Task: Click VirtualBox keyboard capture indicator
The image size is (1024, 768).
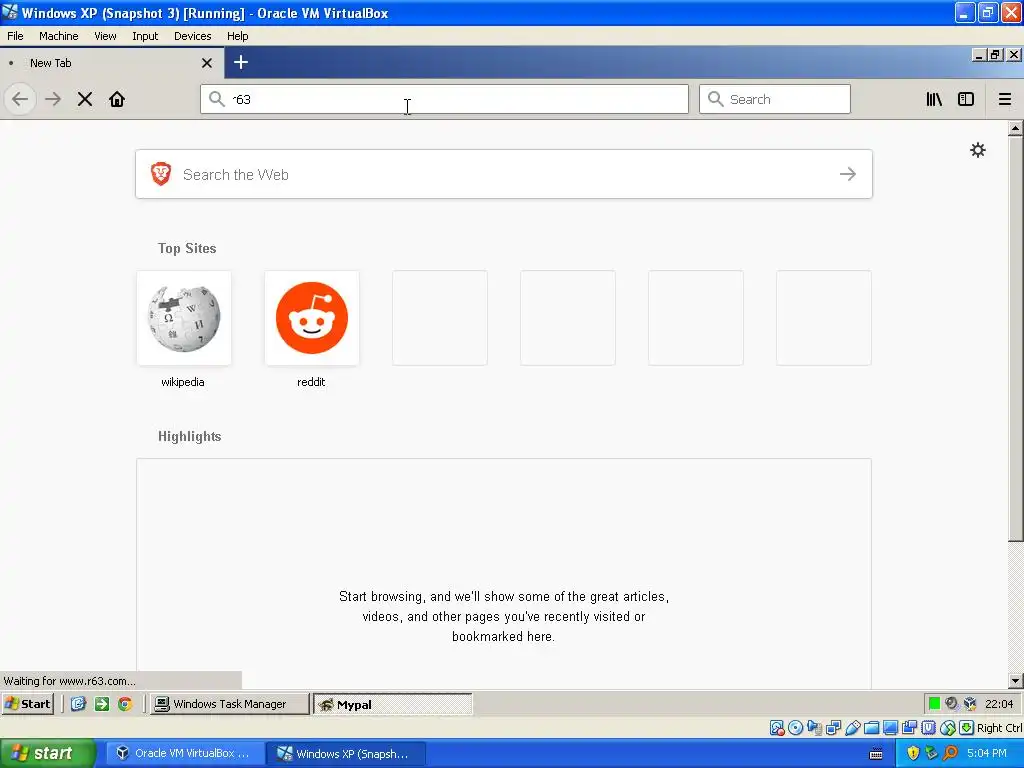Action: 967,728
